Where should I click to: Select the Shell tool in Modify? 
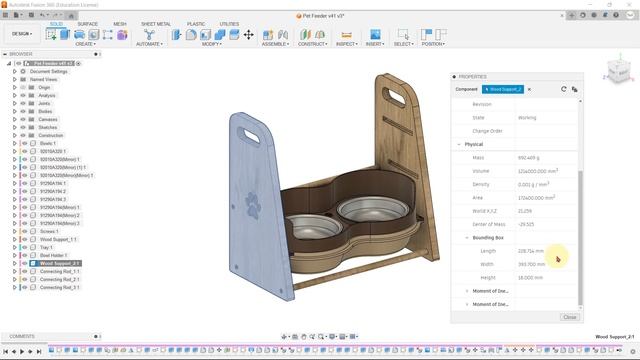(x=205, y=35)
